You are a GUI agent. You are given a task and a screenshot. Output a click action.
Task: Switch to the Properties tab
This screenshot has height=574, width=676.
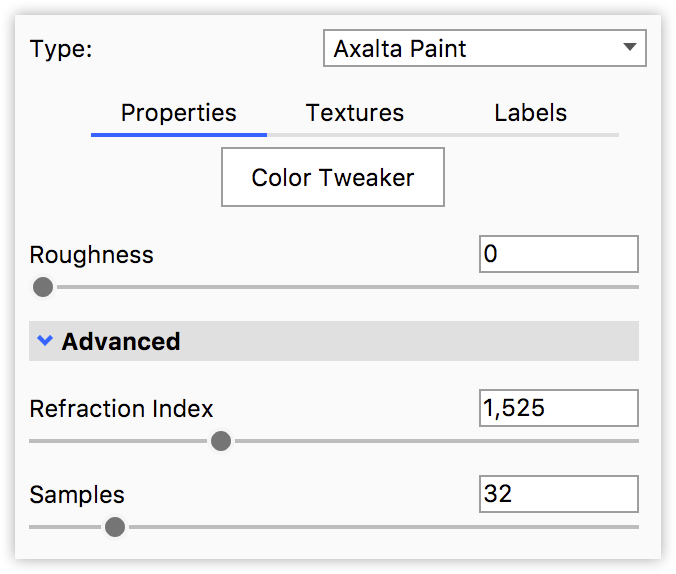pyautogui.click(x=179, y=113)
